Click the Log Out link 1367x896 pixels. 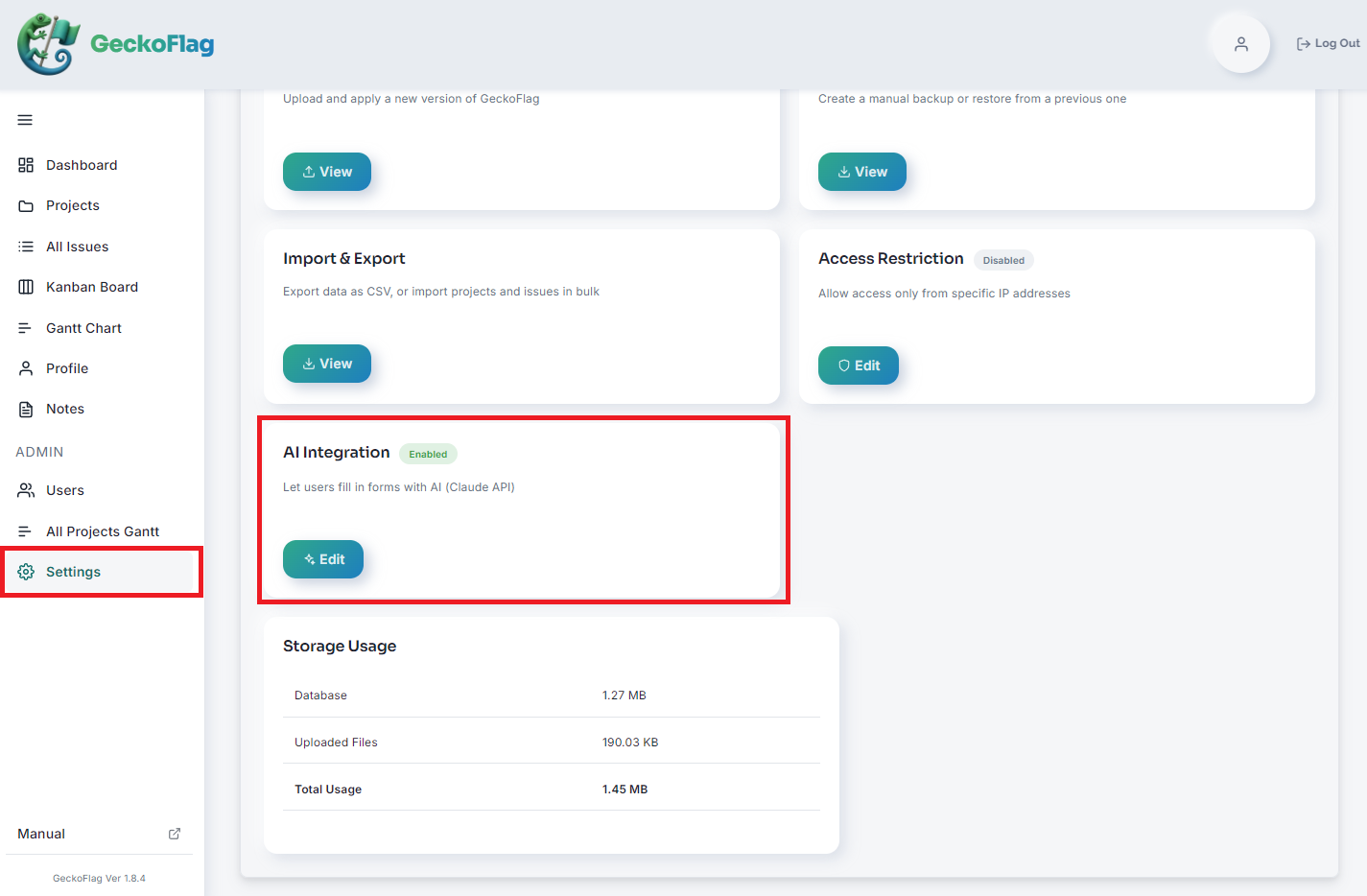click(1328, 44)
